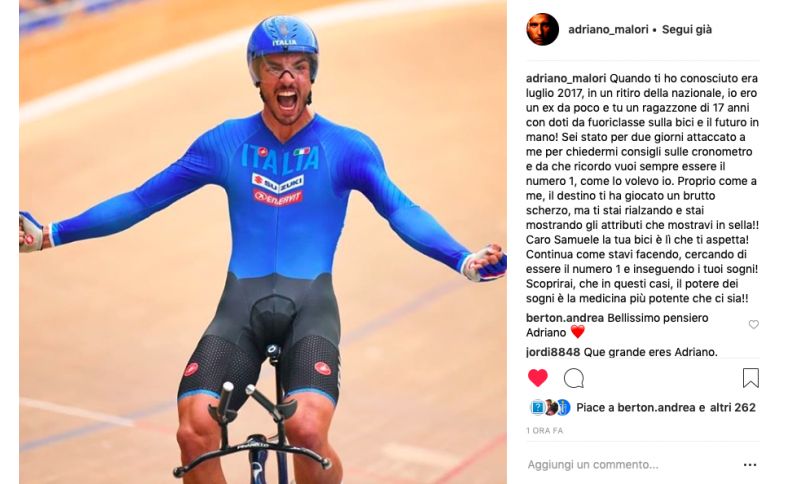Click adriano_malori profile picture avatar

pyautogui.click(x=542, y=30)
